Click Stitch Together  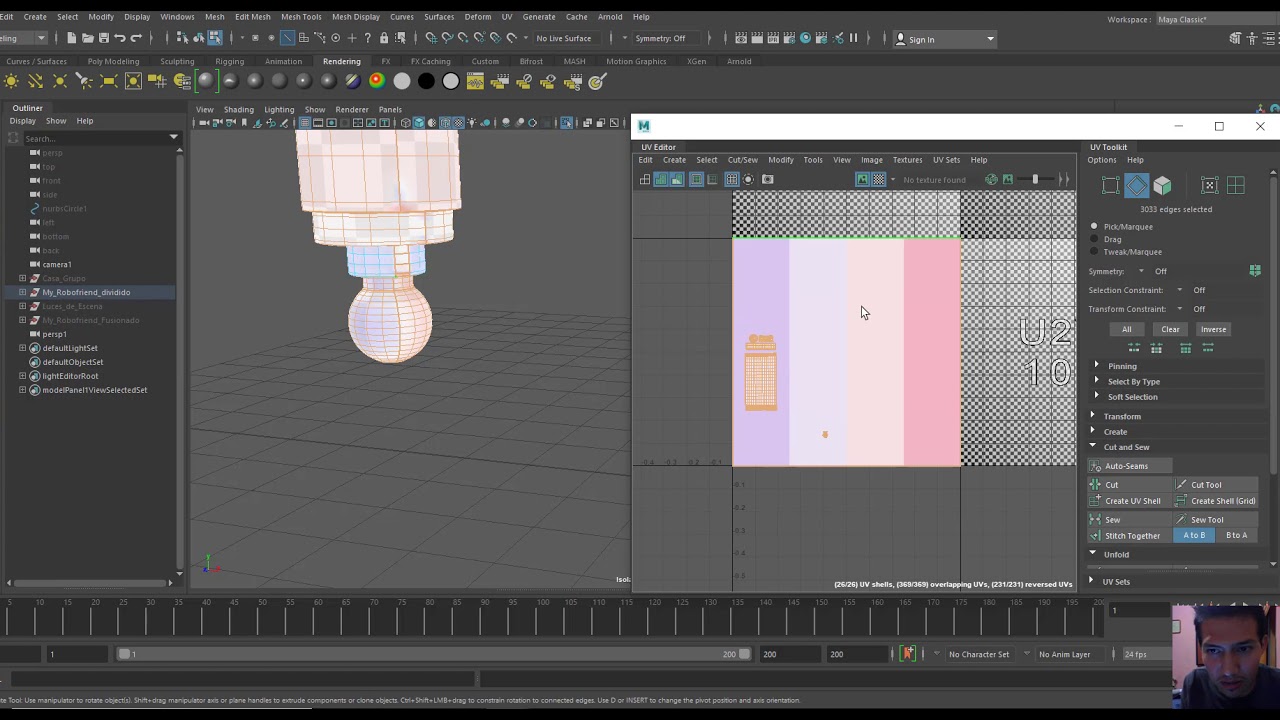click(x=1132, y=536)
